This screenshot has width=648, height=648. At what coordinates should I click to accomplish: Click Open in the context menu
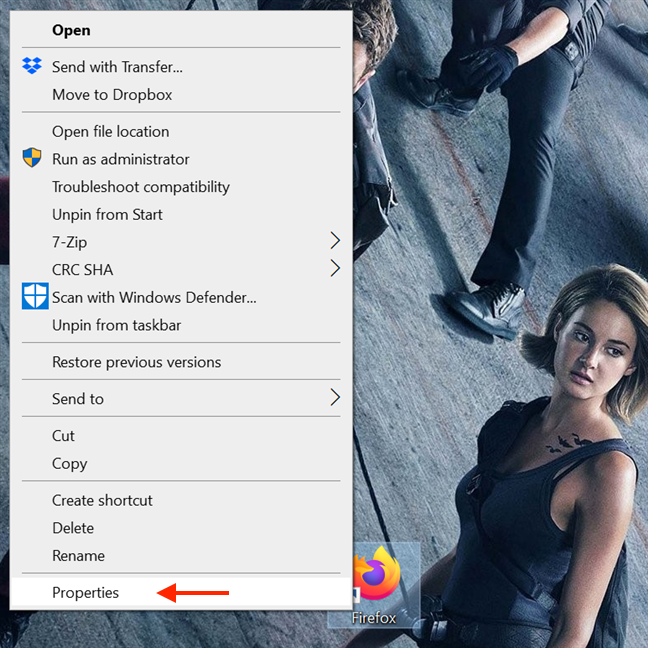tap(181, 30)
